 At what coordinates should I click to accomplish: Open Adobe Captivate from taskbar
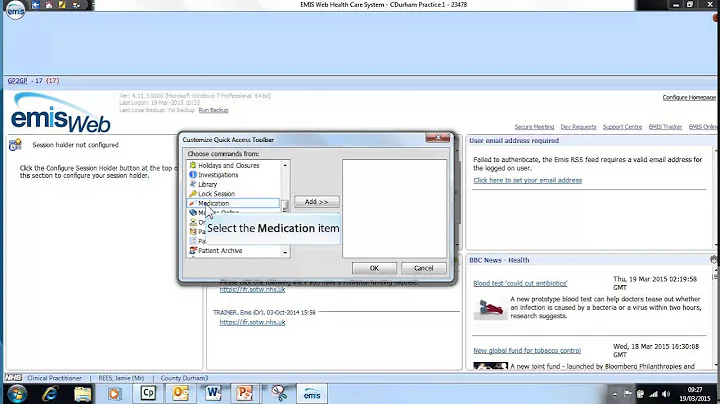click(148, 393)
